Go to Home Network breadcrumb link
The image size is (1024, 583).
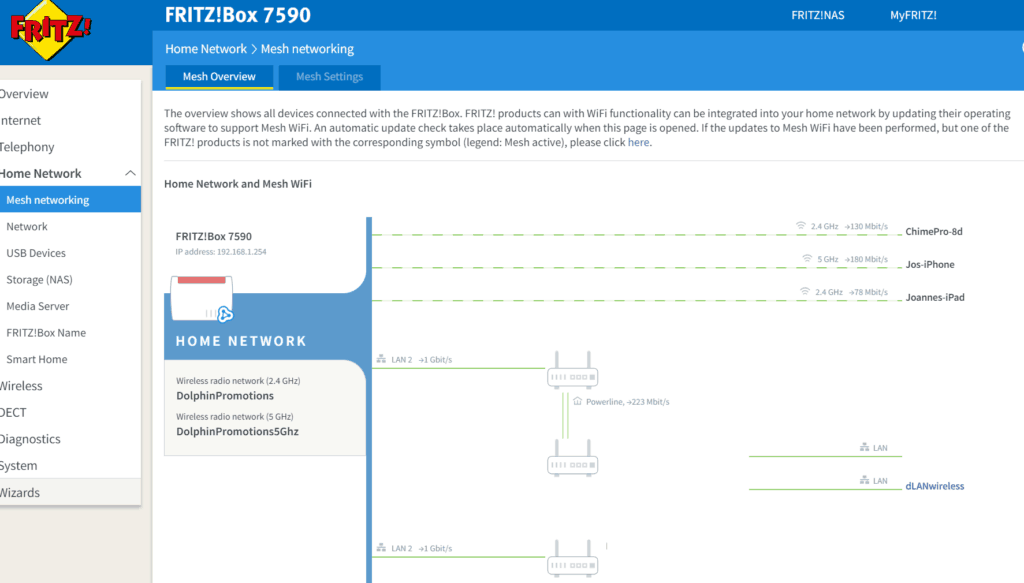tap(206, 49)
